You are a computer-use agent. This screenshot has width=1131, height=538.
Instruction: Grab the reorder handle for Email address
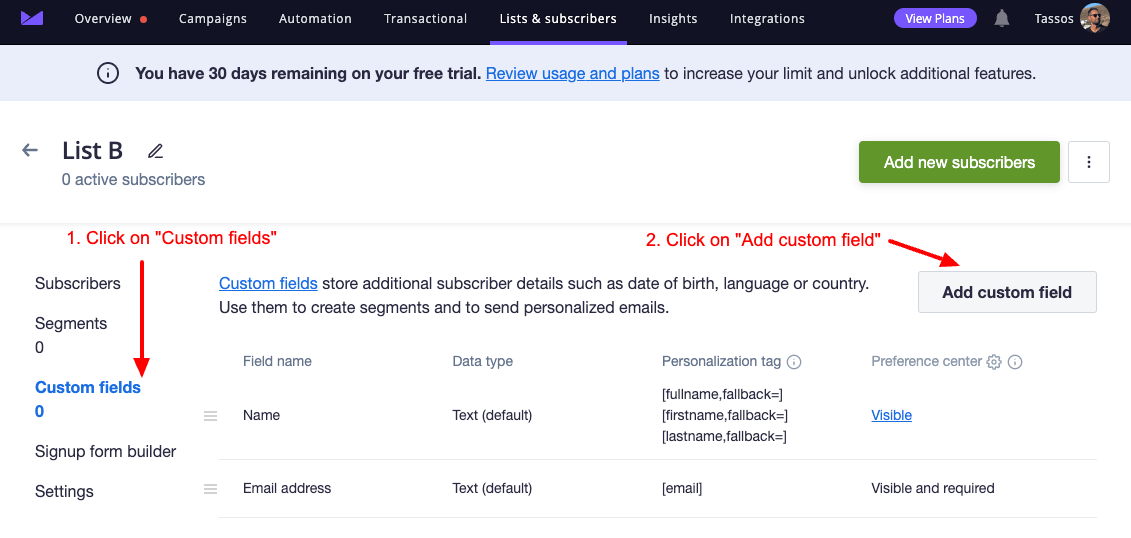(210, 488)
